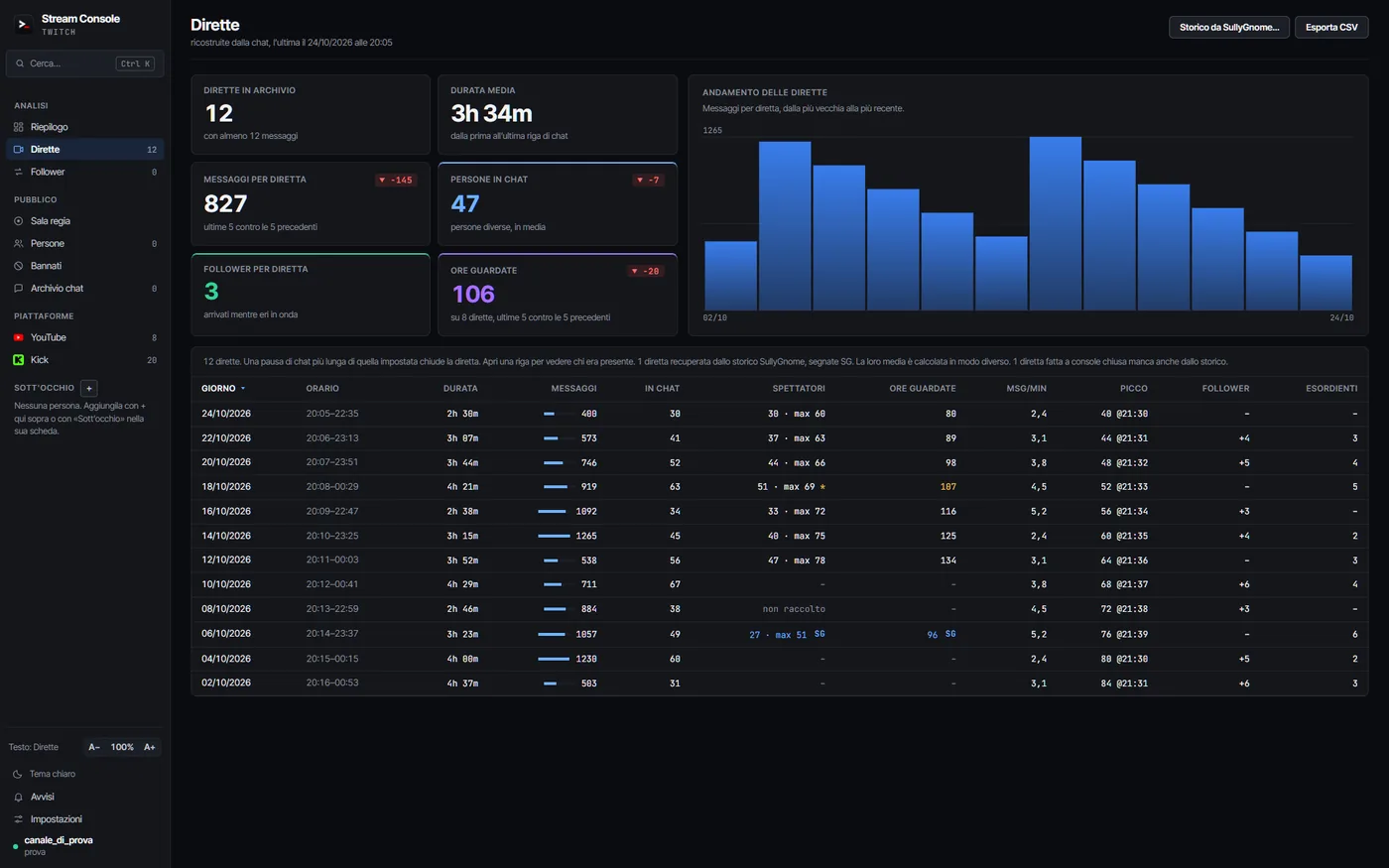This screenshot has width=1389, height=868.
Task: Click the last bar of the Andamento chart
Action: pyautogui.click(x=1326, y=283)
